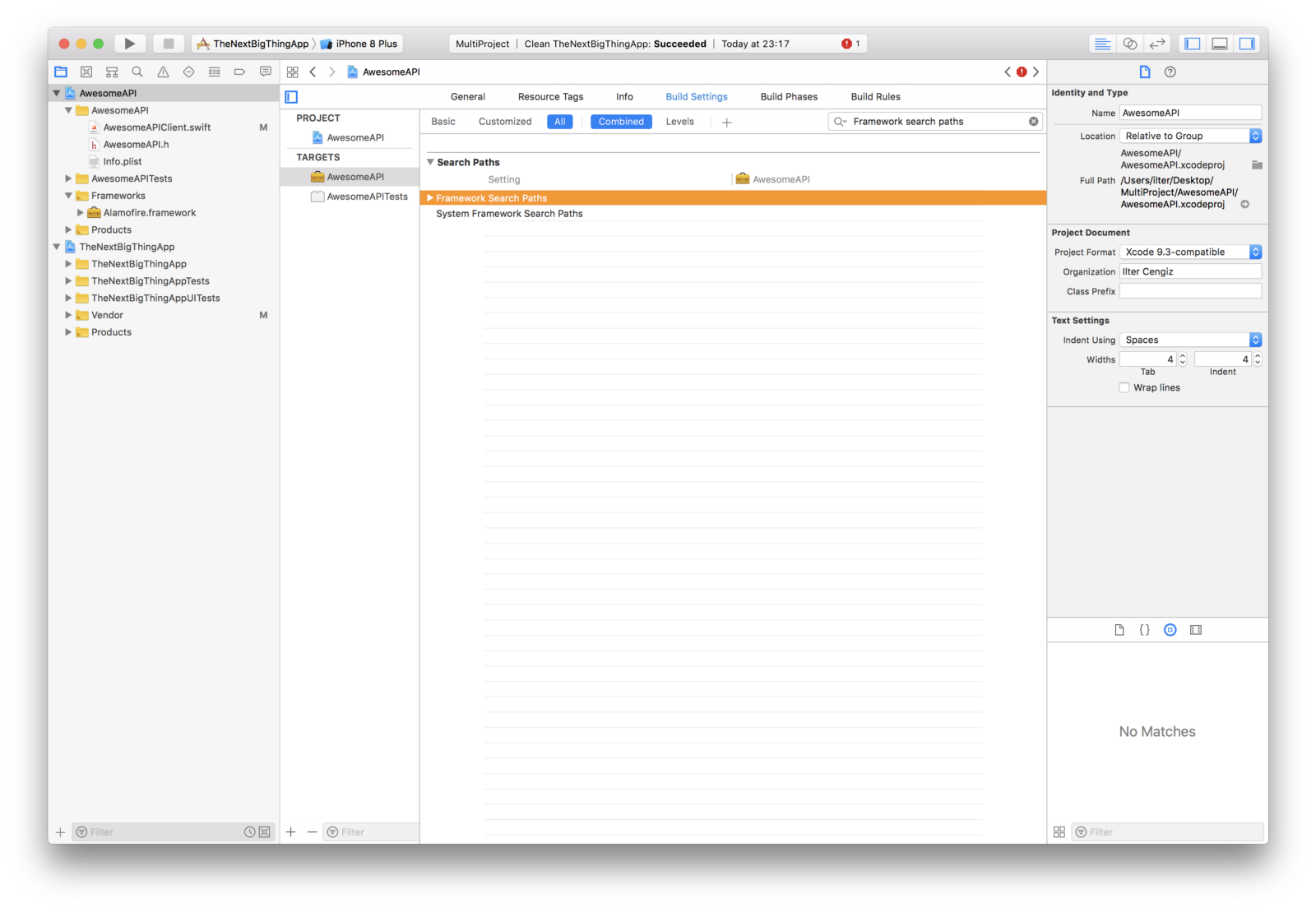Image resolution: width=1316 pixels, height=912 pixels.
Task: Add a new target with plus button
Action: tap(290, 832)
